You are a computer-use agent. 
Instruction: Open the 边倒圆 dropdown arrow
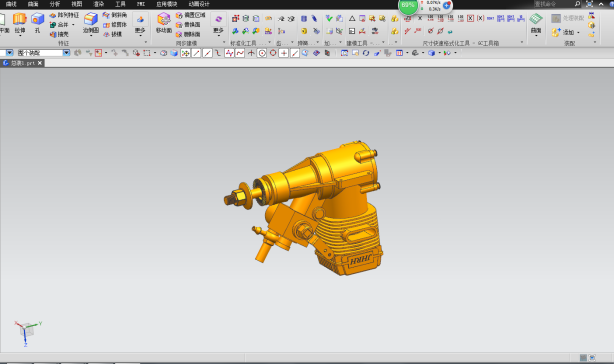[91, 36]
